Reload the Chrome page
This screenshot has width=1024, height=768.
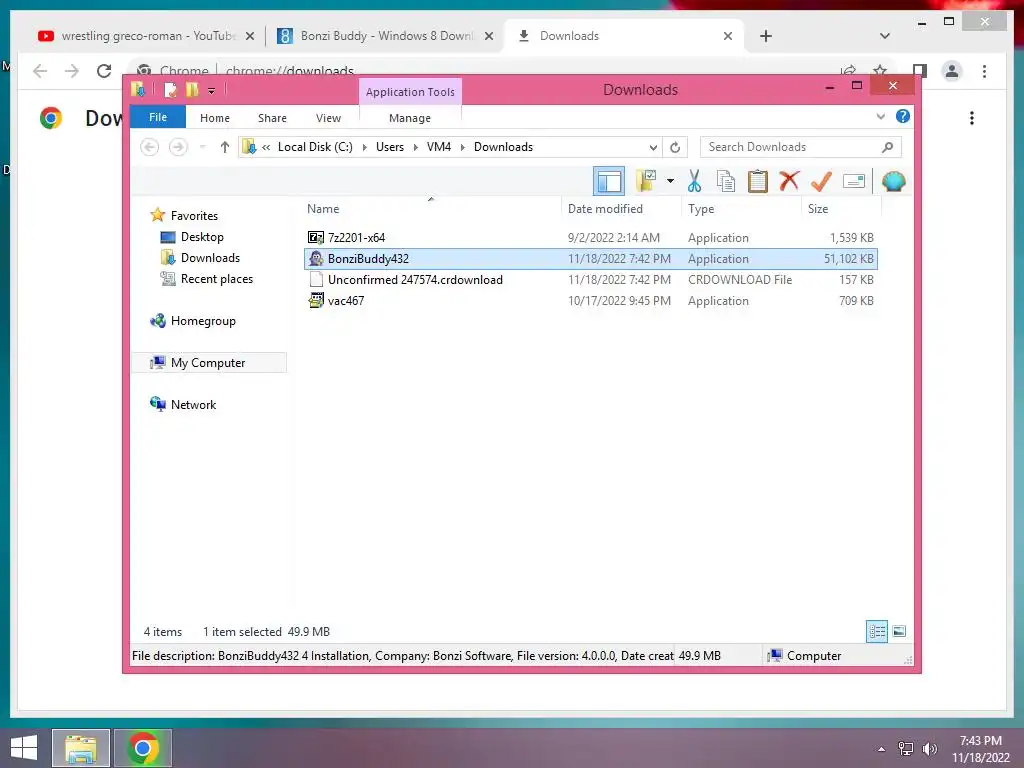coord(104,71)
